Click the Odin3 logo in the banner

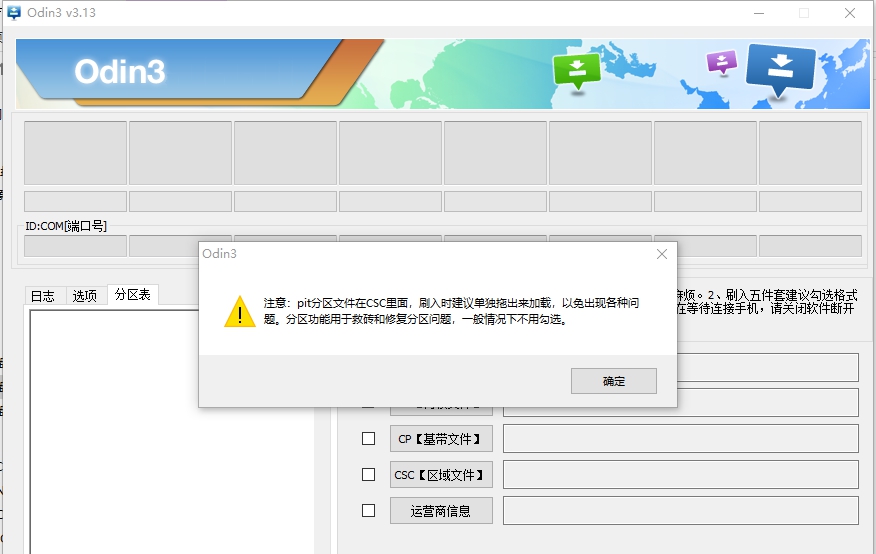coord(120,71)
